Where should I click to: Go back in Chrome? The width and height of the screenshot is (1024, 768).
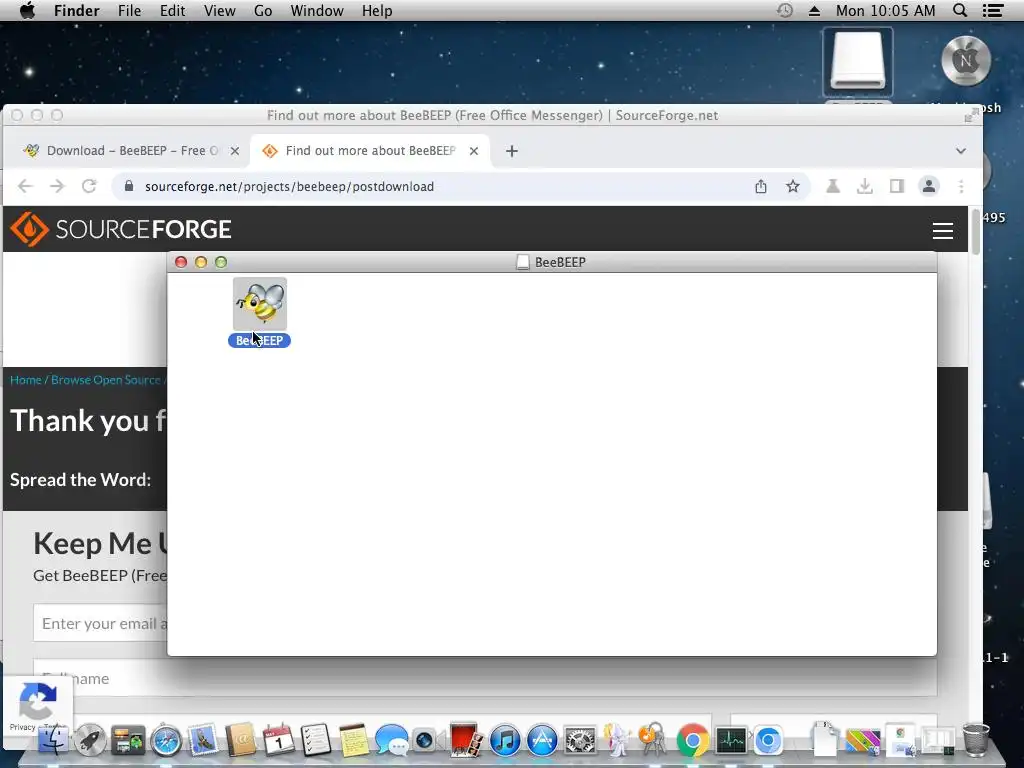click(x=25, y=186)
